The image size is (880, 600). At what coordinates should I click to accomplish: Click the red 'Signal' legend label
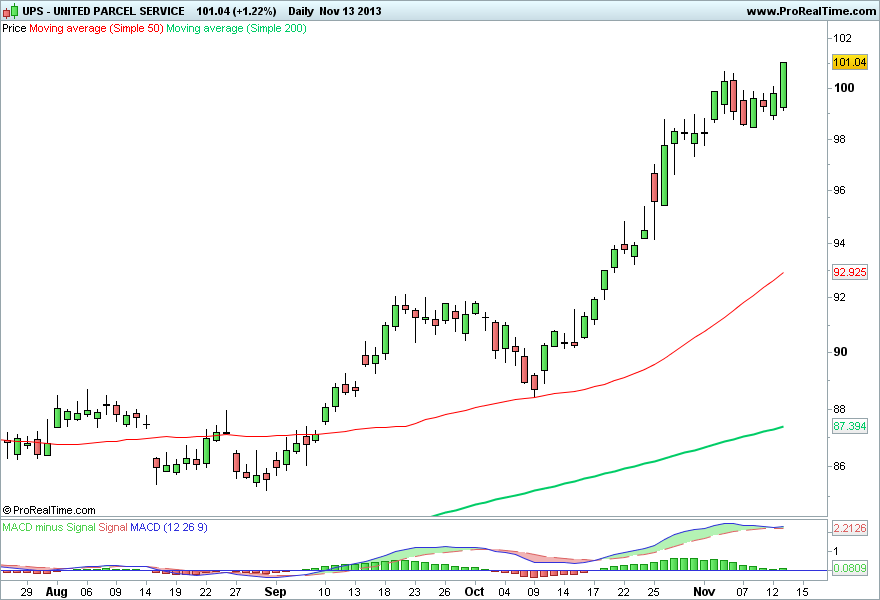(113, 527)
